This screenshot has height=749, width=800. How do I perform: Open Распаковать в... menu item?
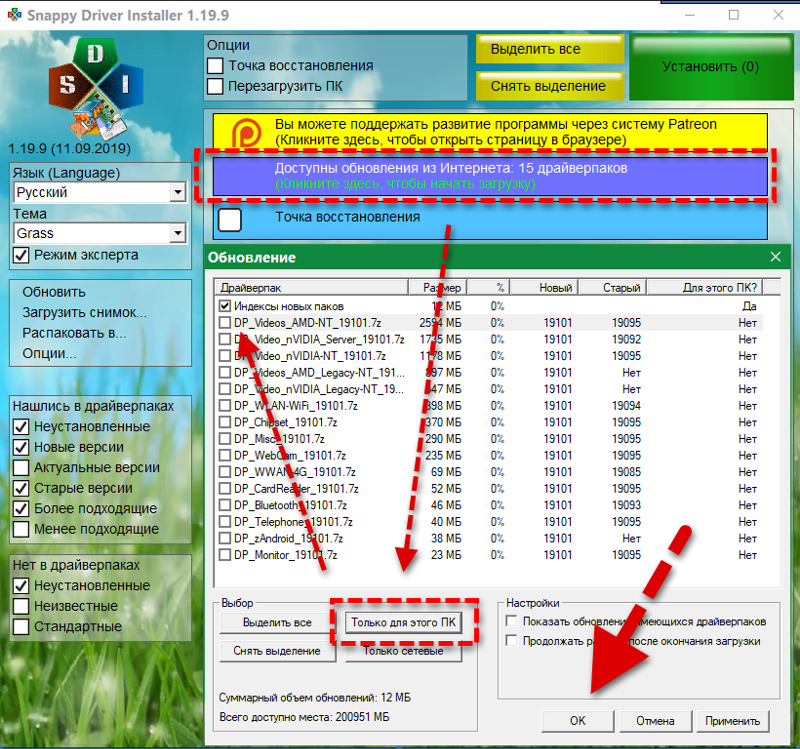tap(74, 333)
